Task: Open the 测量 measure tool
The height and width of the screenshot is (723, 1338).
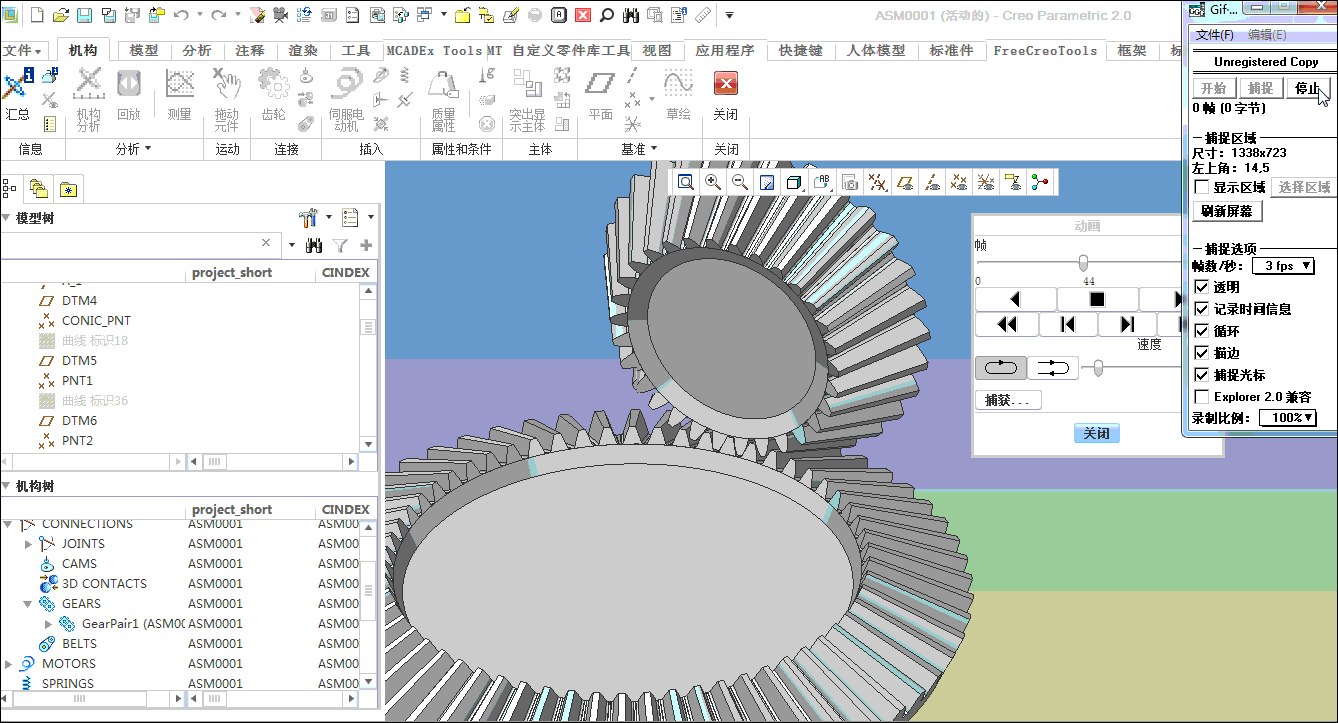Action: [179, 95]
